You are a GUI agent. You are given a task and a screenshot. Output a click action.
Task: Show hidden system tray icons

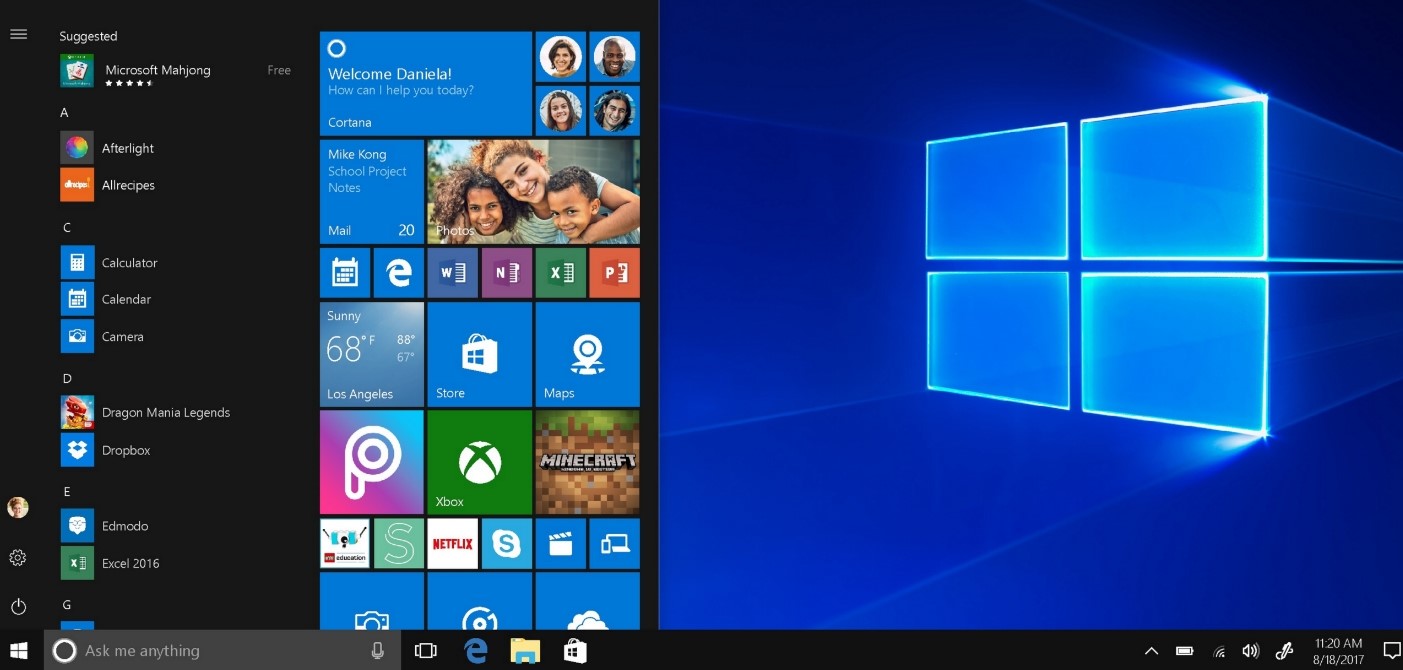(1151, 651)
